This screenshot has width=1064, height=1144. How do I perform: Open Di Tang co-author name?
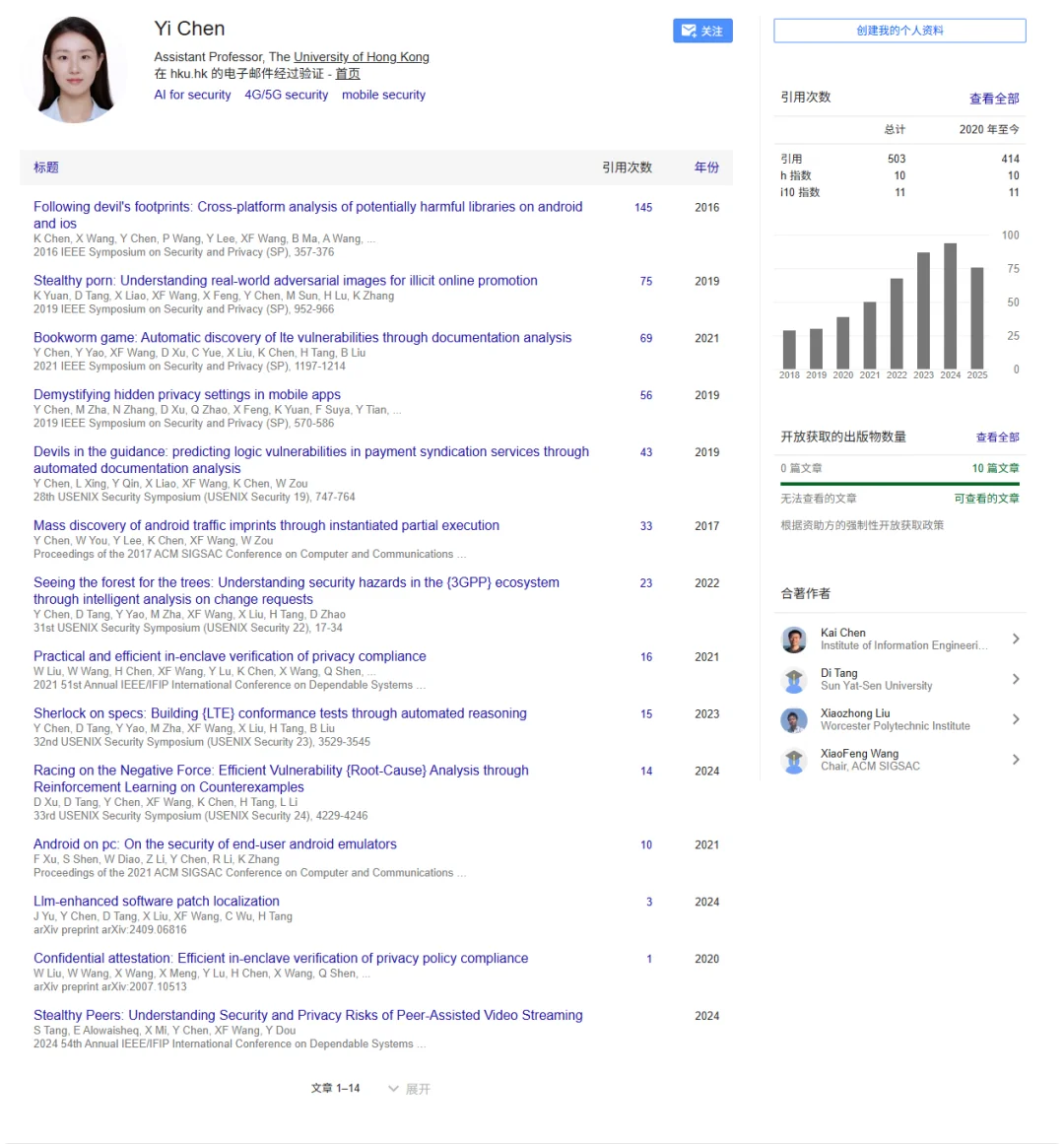pos(838,673)
